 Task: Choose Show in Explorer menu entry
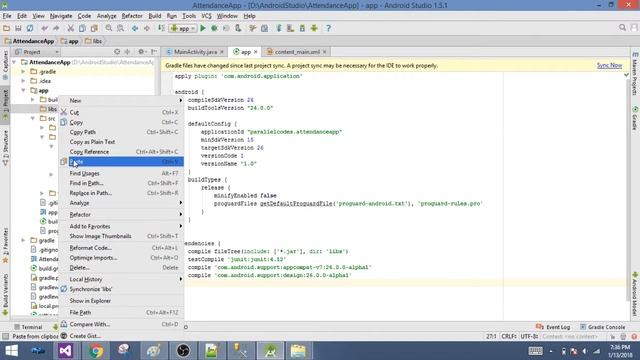click(122, 301)
